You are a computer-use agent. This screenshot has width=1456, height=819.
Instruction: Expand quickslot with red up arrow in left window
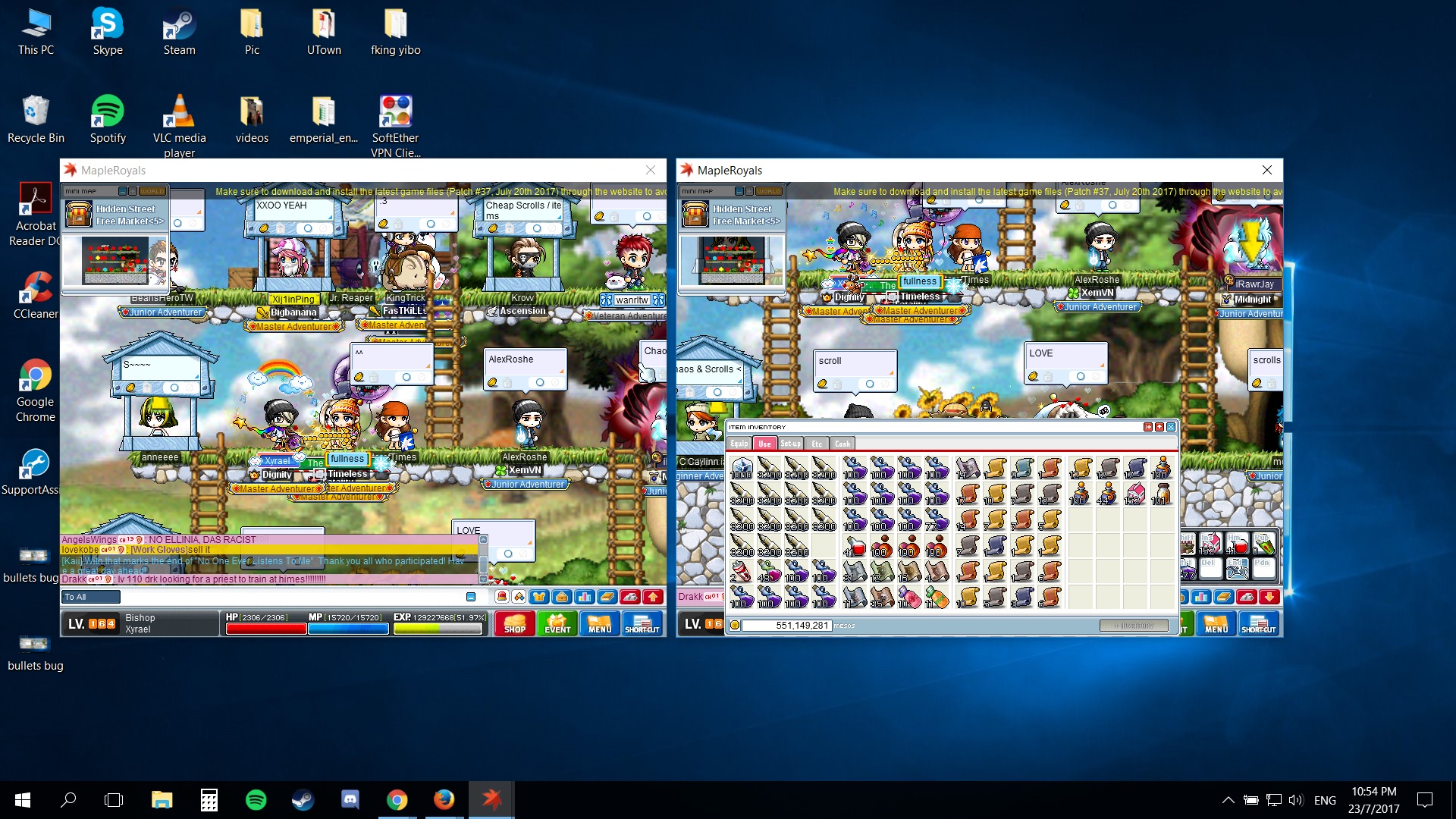click(x=653, y=597)
